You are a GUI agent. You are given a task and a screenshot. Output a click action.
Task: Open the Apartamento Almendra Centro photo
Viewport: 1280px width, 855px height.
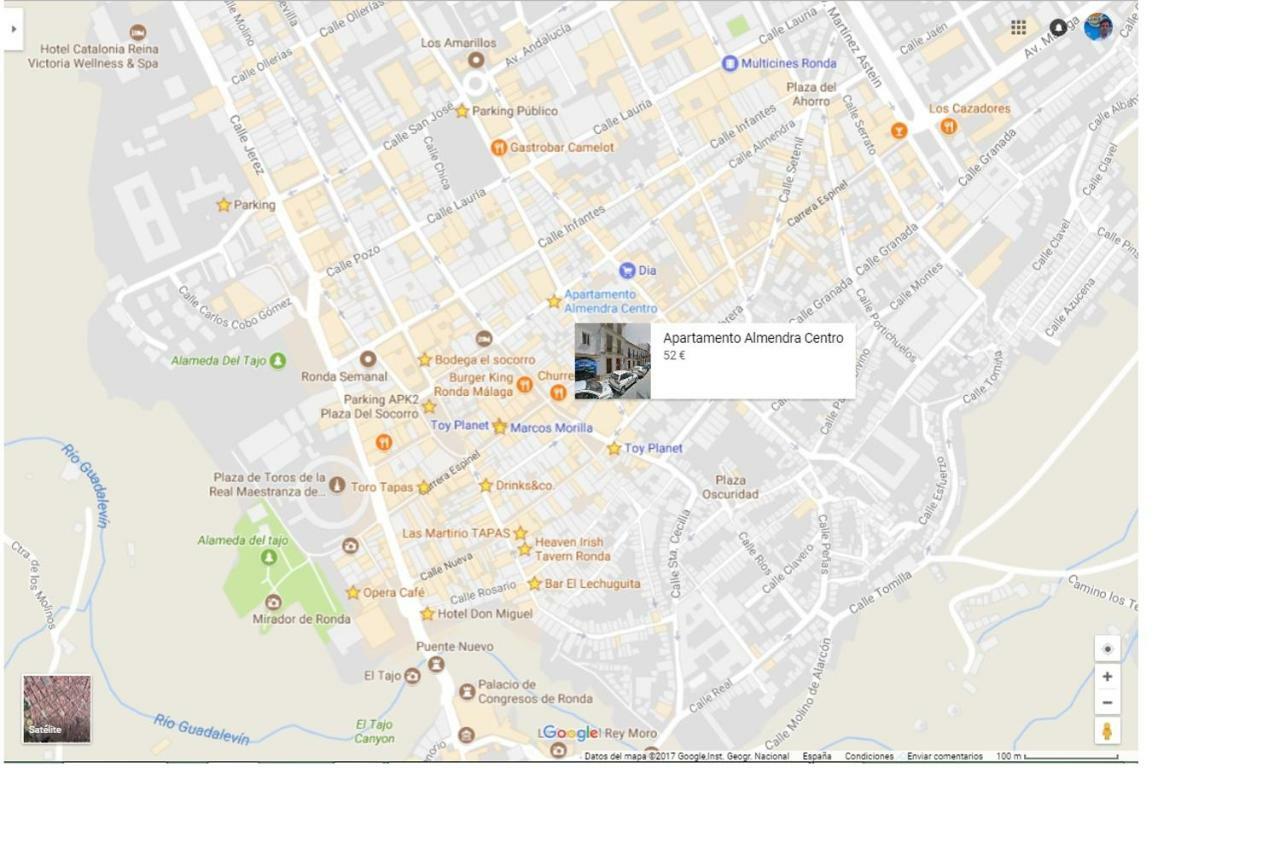tap(613, 361)
